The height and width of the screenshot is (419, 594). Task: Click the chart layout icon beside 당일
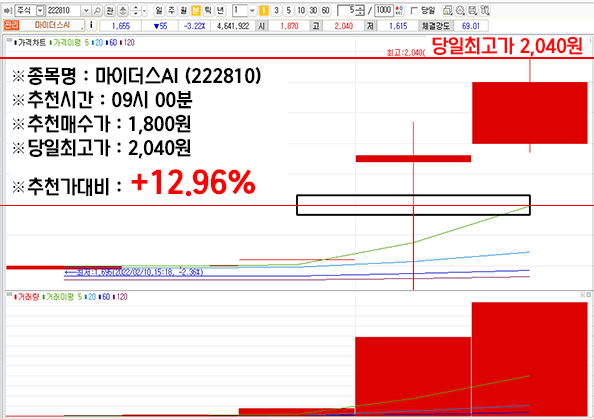tap(447, 11)
